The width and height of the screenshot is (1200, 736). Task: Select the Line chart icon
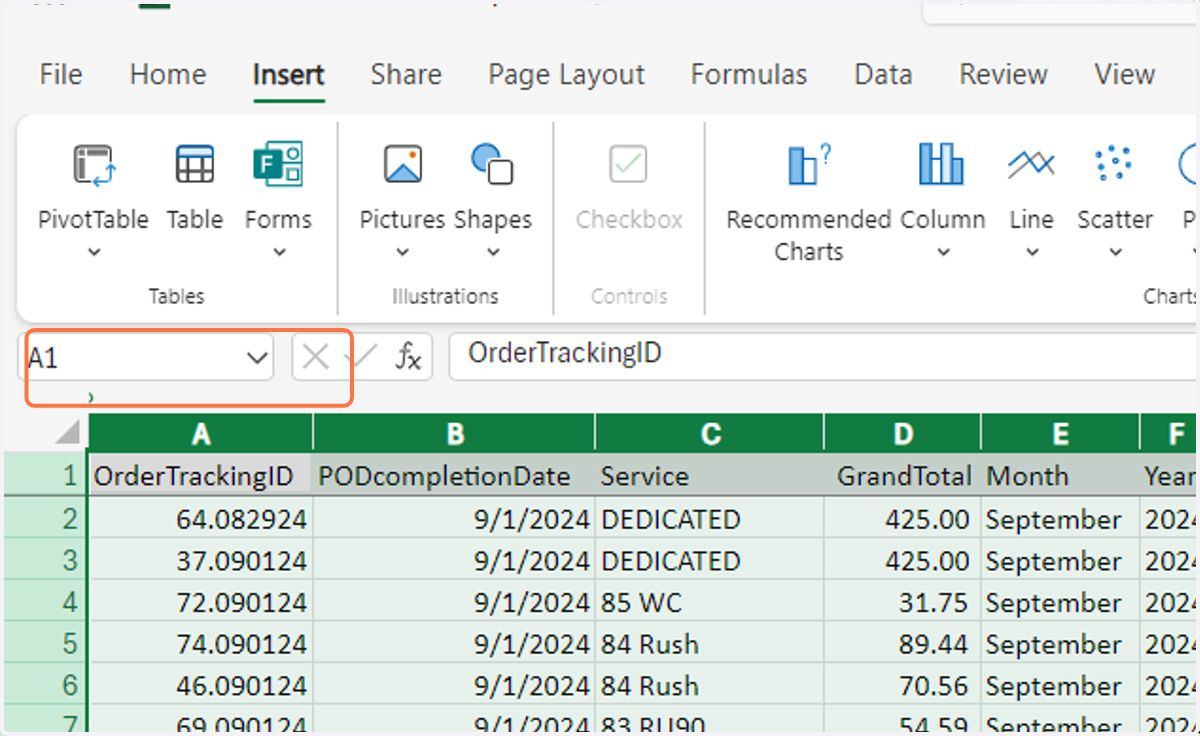click(1031, 164)
